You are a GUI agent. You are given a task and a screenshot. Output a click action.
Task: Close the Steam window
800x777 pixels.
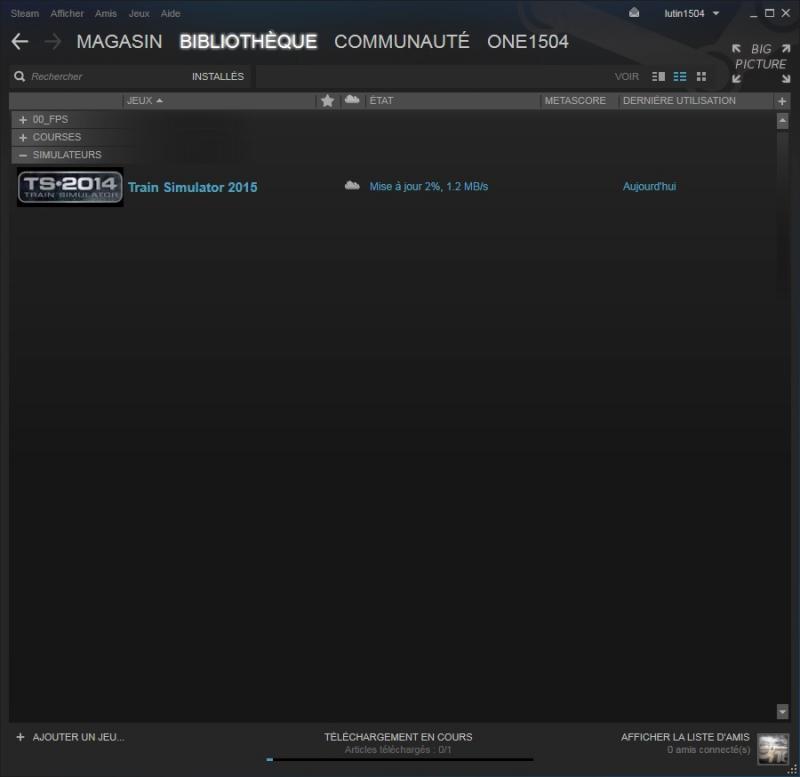(786, 13)
